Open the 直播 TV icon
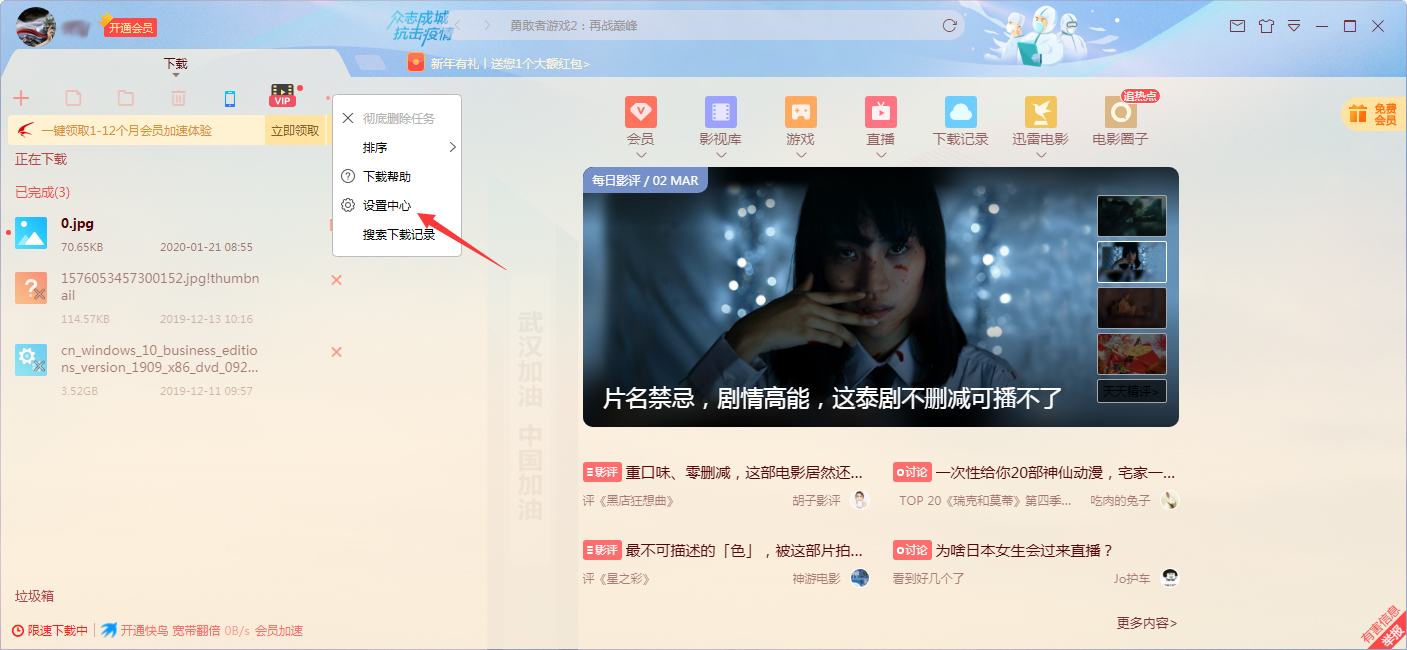This screenshot has width=1407, height=650. (881, 111)
